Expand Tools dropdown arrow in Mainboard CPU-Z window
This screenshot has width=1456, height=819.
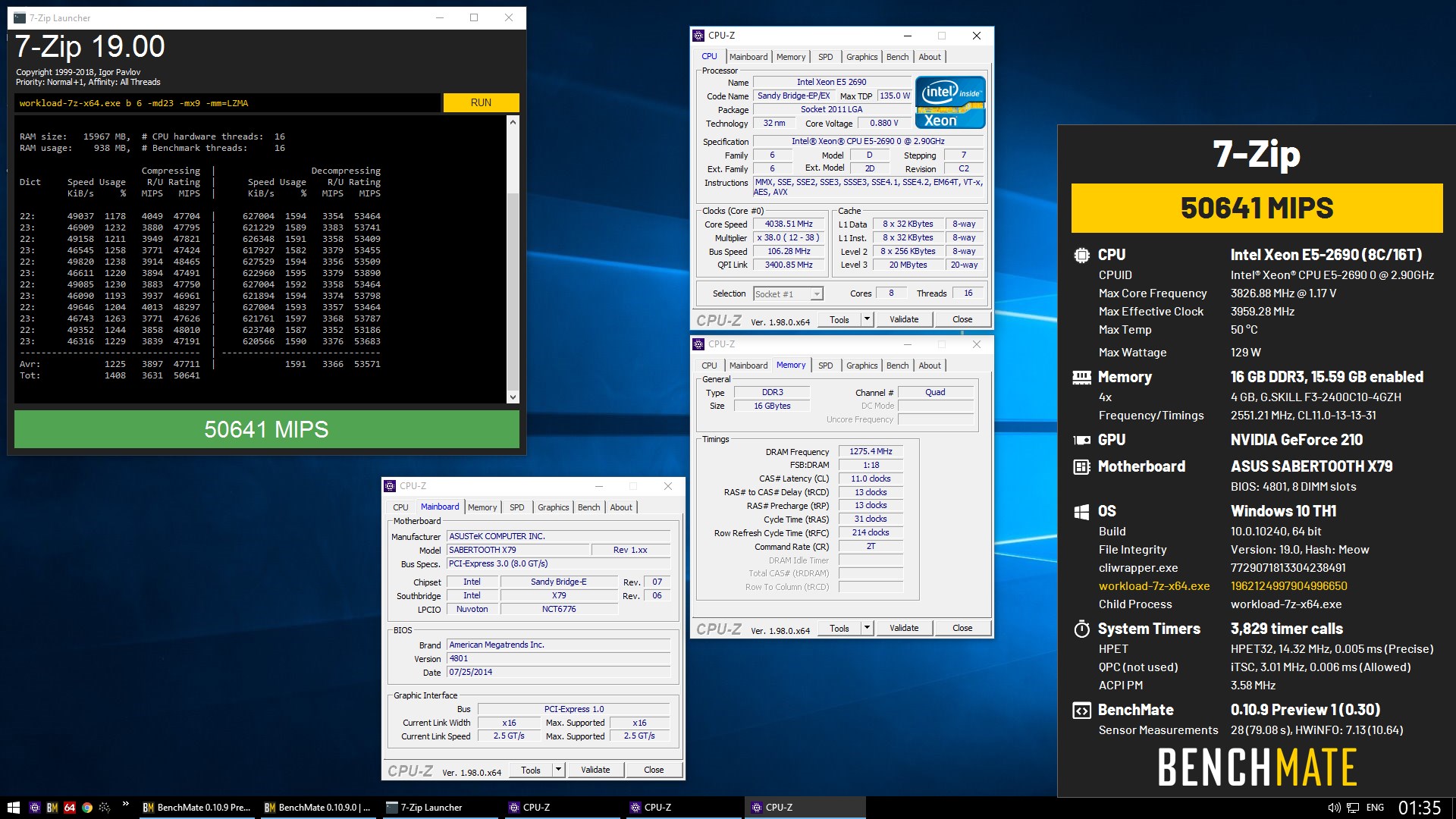pos(558,770)
